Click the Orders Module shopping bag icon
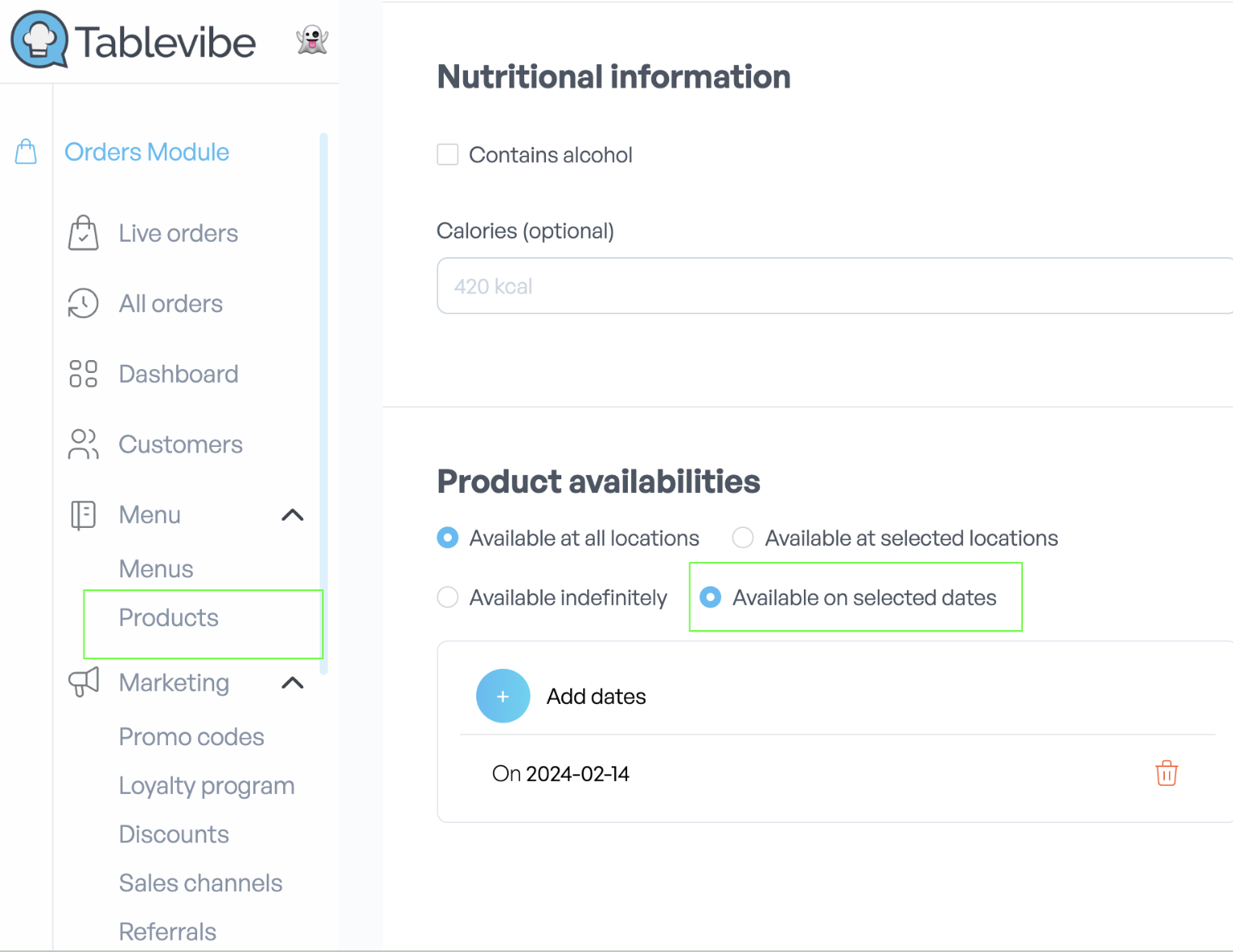Viewport: 1233px width, 952px height. pos(26,152)
